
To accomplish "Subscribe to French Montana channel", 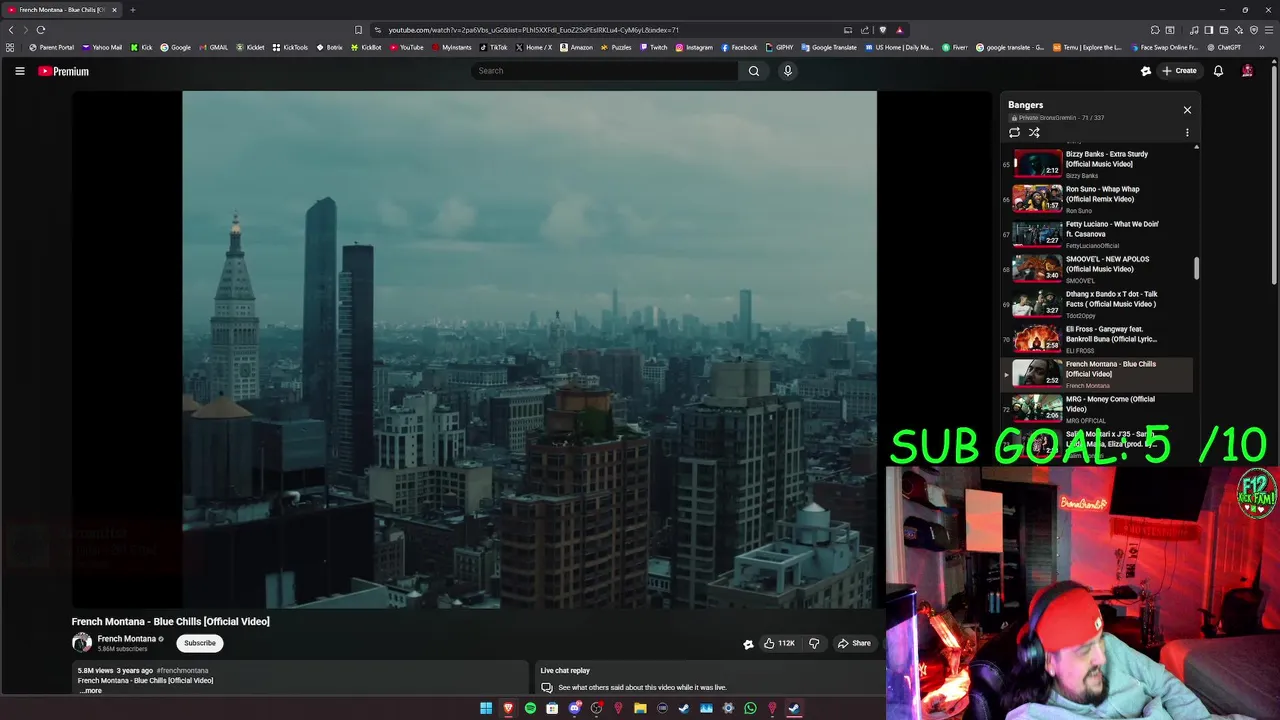I will (199, 643).
